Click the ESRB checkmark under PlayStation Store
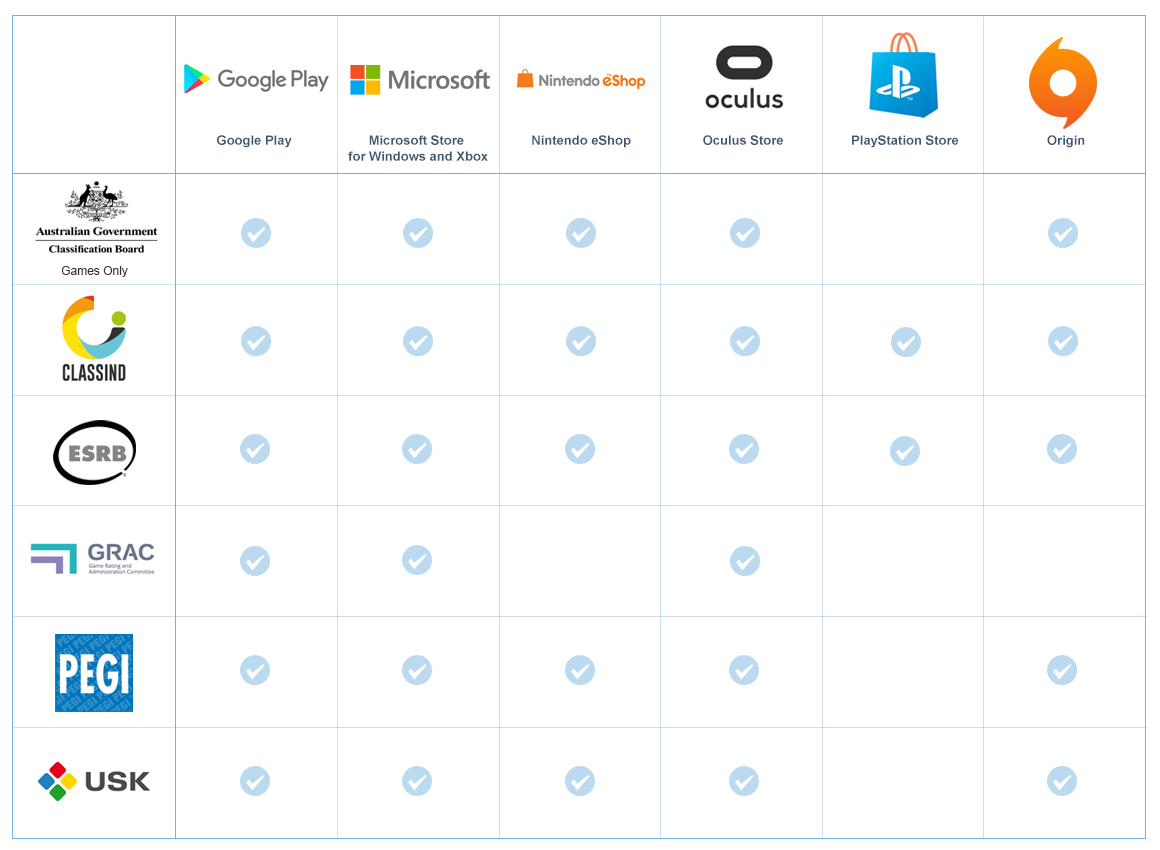 tap(905, 451)
